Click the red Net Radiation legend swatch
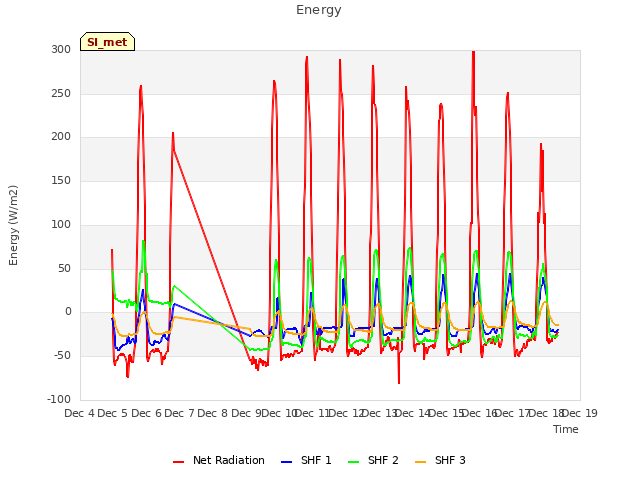The height and width of the screenshot is (480, 640). (x=178, y=462)
